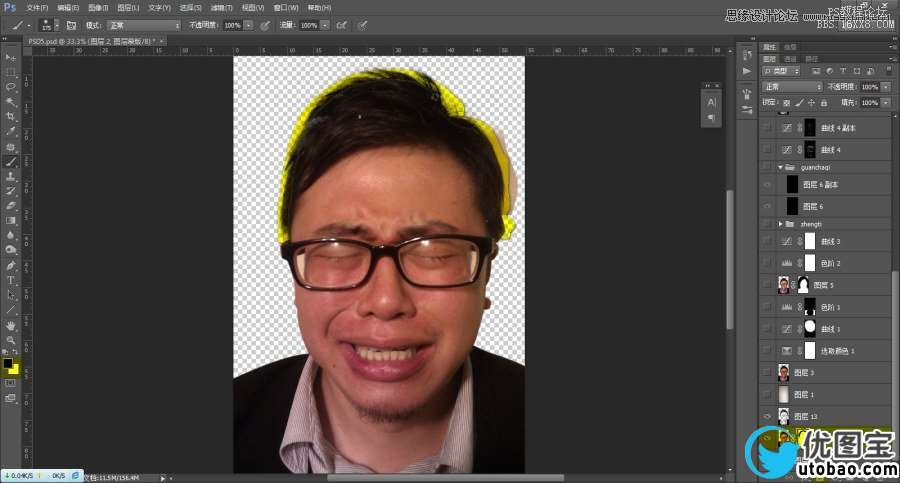Image resolution: width=900 pixels, height=483 pixels.
Task: Open layer blend mode dropdown
Action: click(792, 87)
